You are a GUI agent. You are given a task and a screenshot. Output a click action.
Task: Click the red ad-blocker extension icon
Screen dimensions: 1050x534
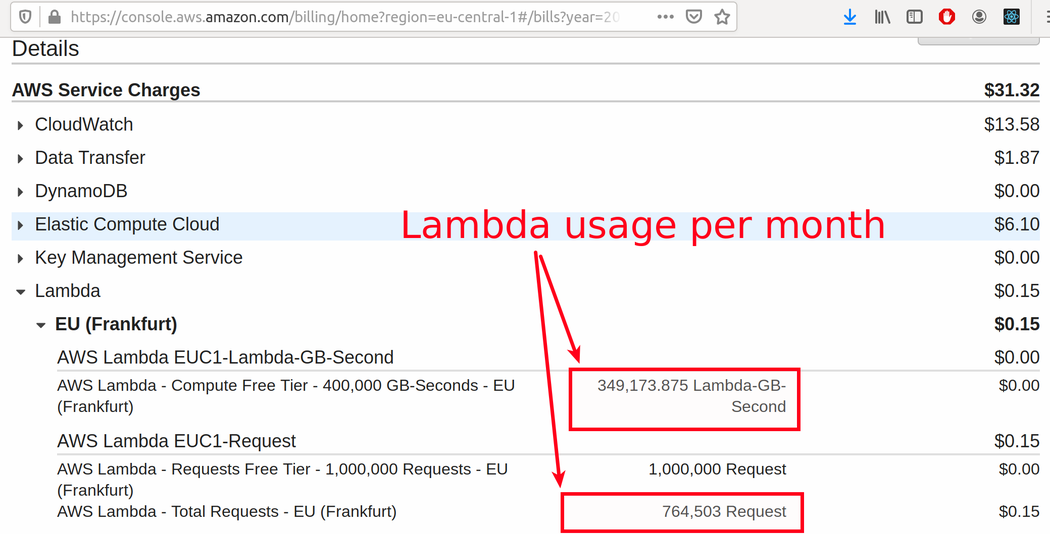pos(947,17)
